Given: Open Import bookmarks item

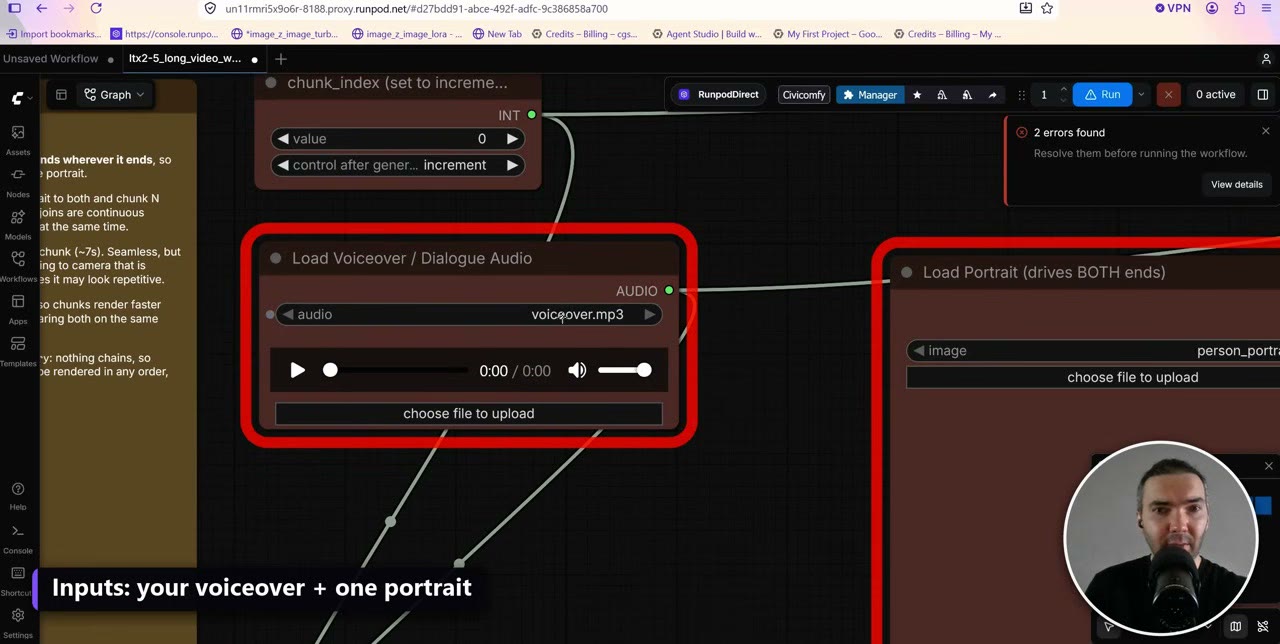Looking at the screenshot, I should pyautogui.click(x=53, y=34).
